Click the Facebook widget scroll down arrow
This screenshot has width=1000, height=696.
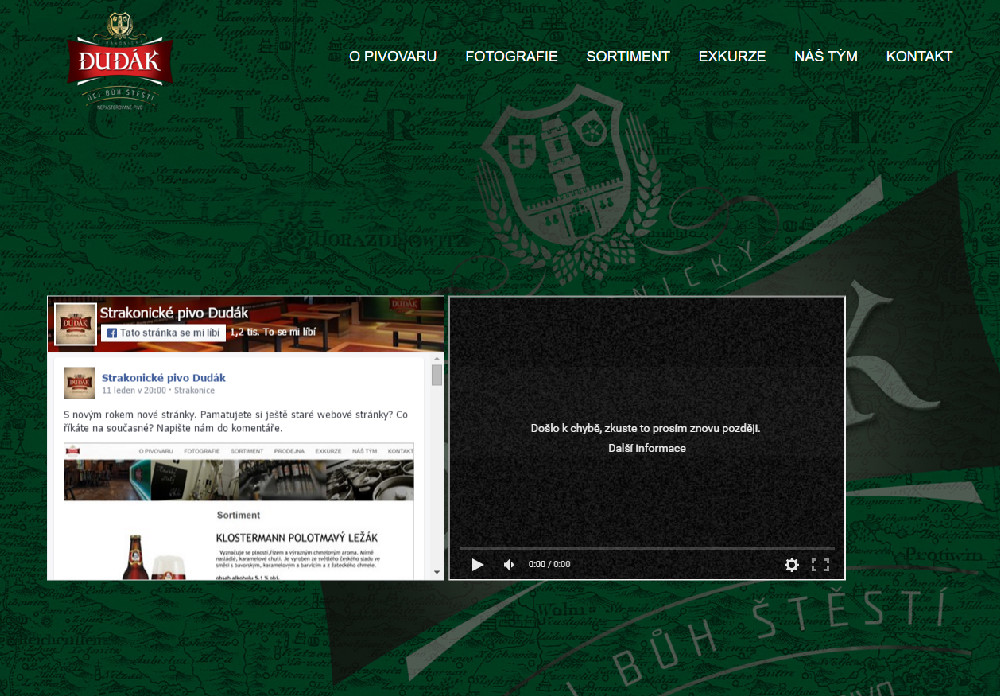point(437,572)
